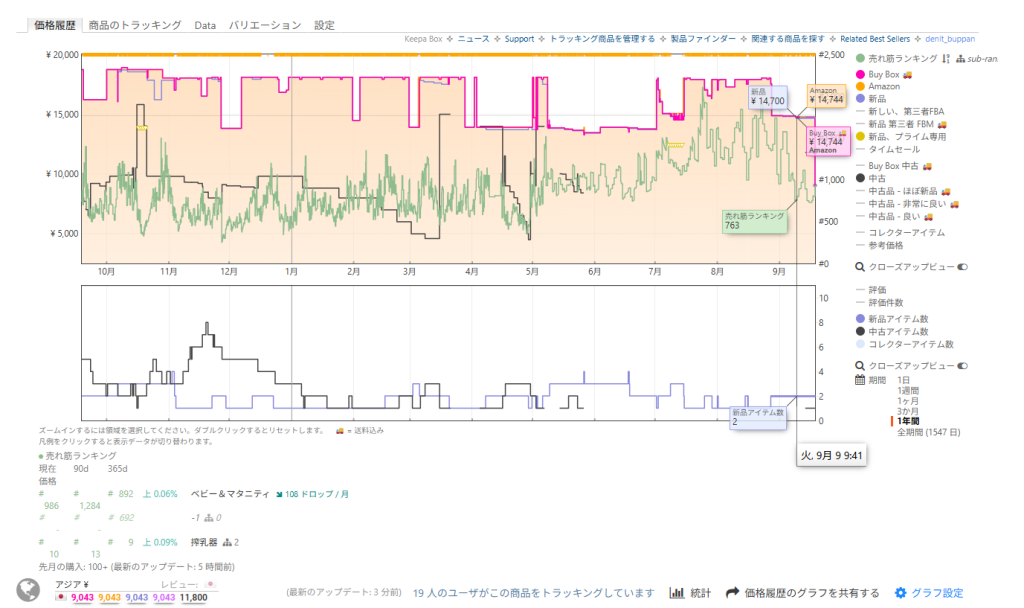This screenshot has width=1024, height=608.
Task: Click the sort icon next to 売れ筋ランキング legend
Action: pyautogui.click(x=945, y=59)
